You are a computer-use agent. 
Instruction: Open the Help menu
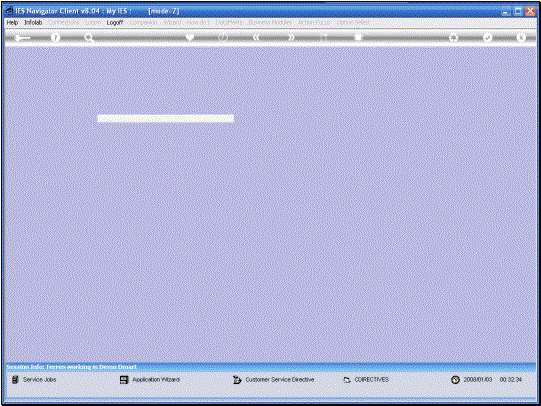(12, 22)
